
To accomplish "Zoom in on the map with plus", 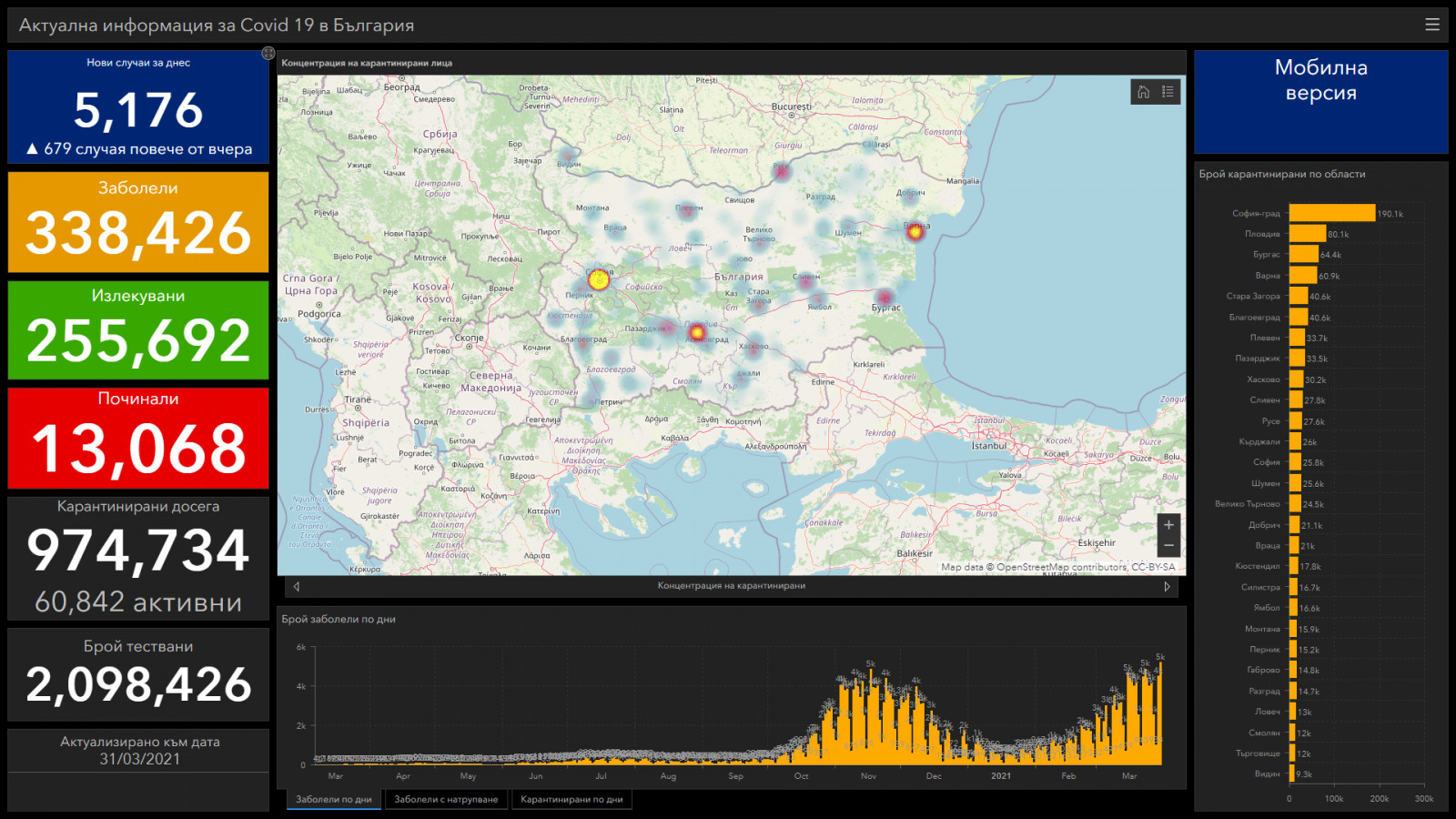I will pos(1168,525).
